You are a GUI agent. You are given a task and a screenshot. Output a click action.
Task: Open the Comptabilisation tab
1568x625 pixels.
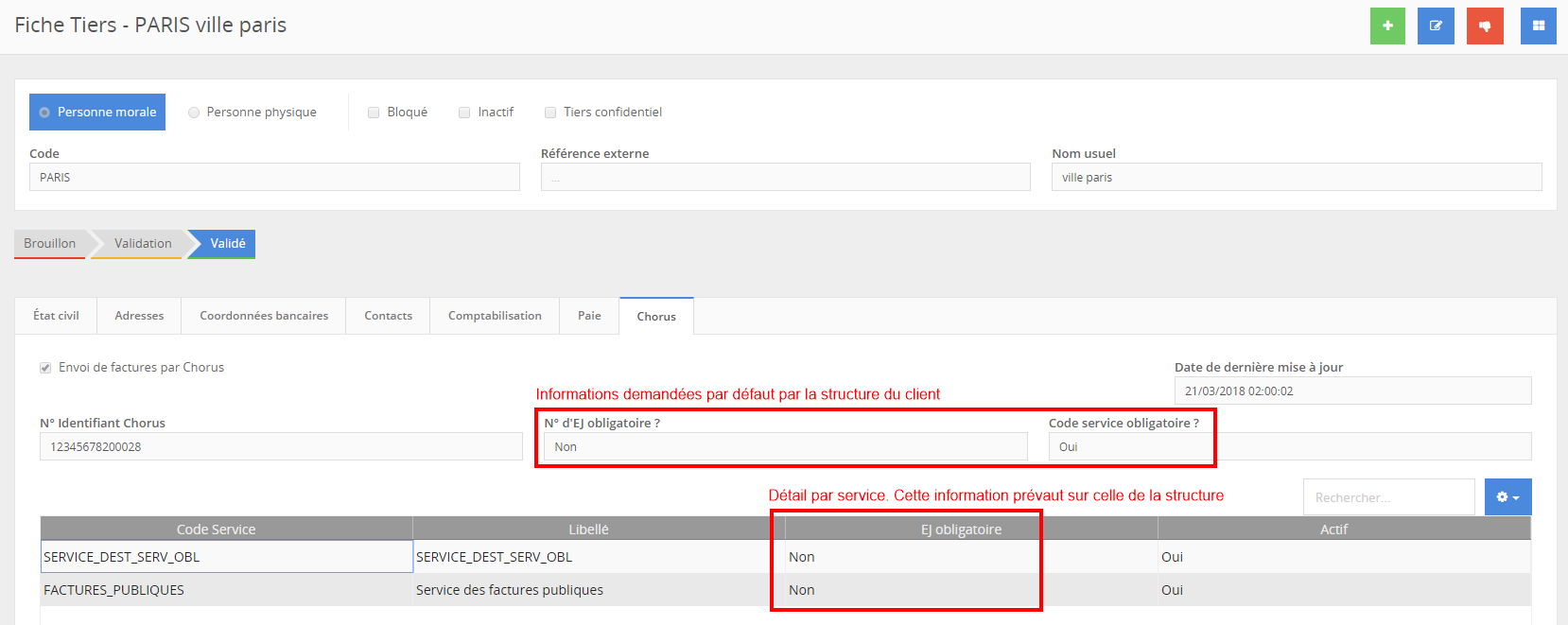click(x=495, y=316)
